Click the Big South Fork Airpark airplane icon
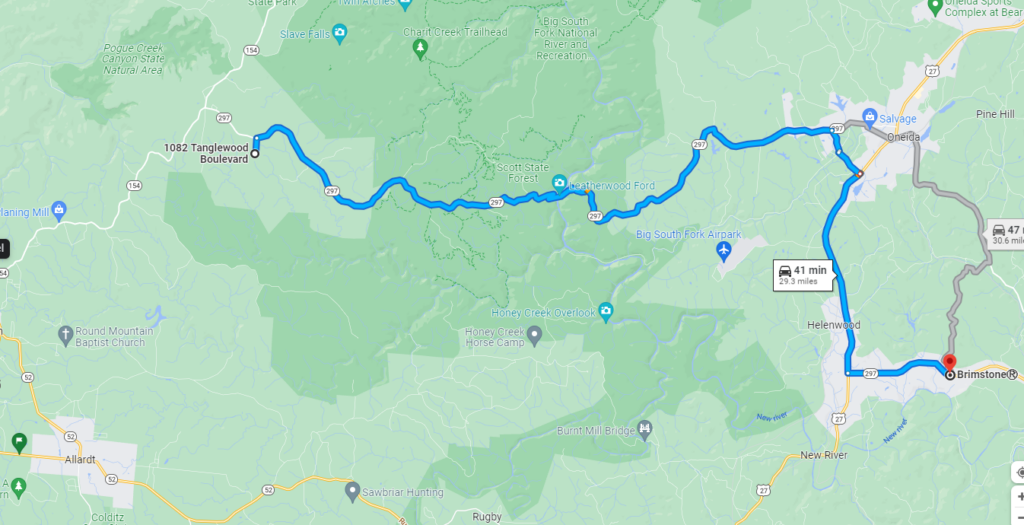The height and width of the screenshot is (525, 1024). point(723,249)
